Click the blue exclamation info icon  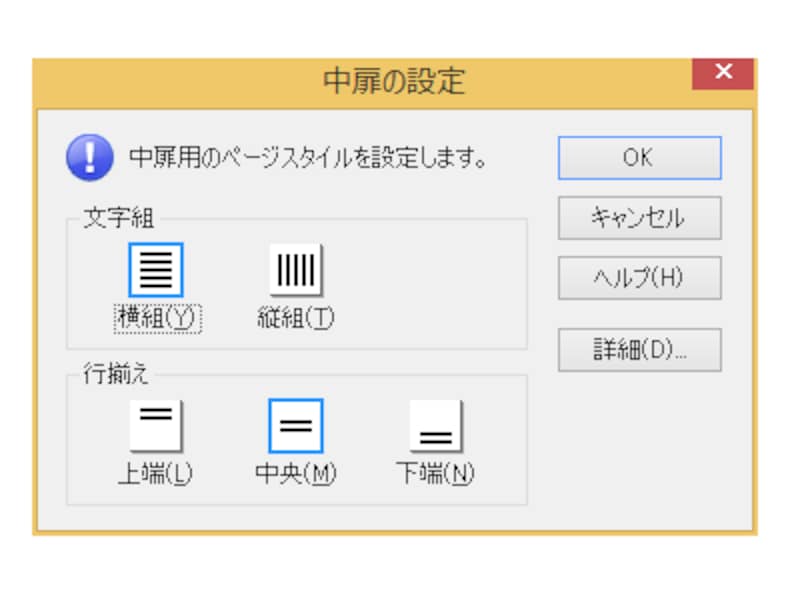tap(90, 158)
